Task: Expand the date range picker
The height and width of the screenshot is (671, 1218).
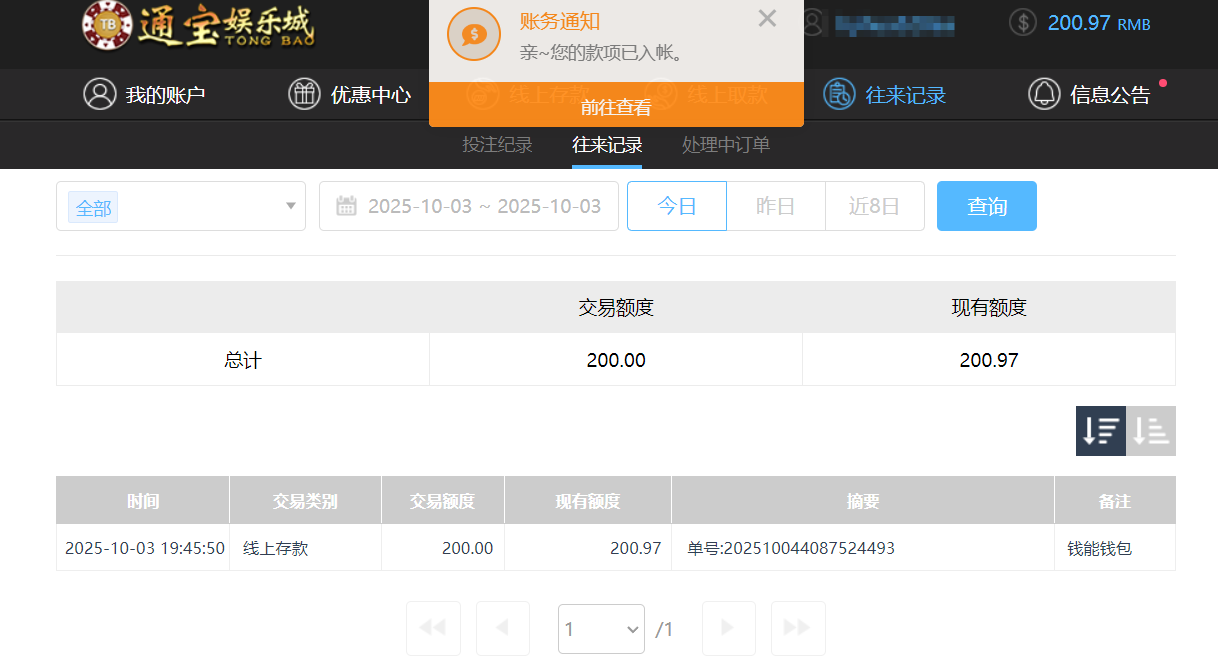Action: [x=468, y=206]
